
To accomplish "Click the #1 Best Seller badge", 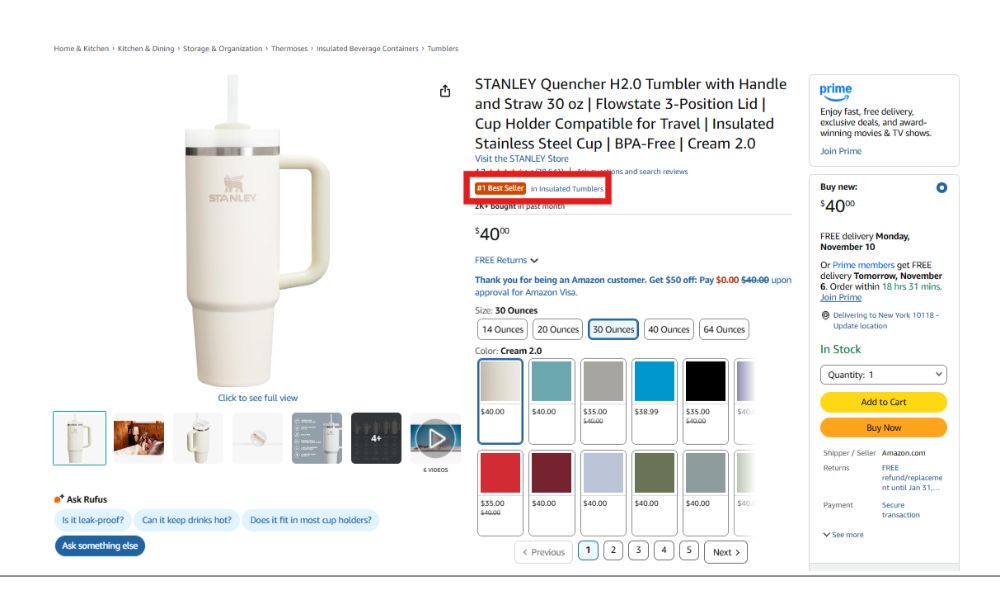I will click(499, 187).
